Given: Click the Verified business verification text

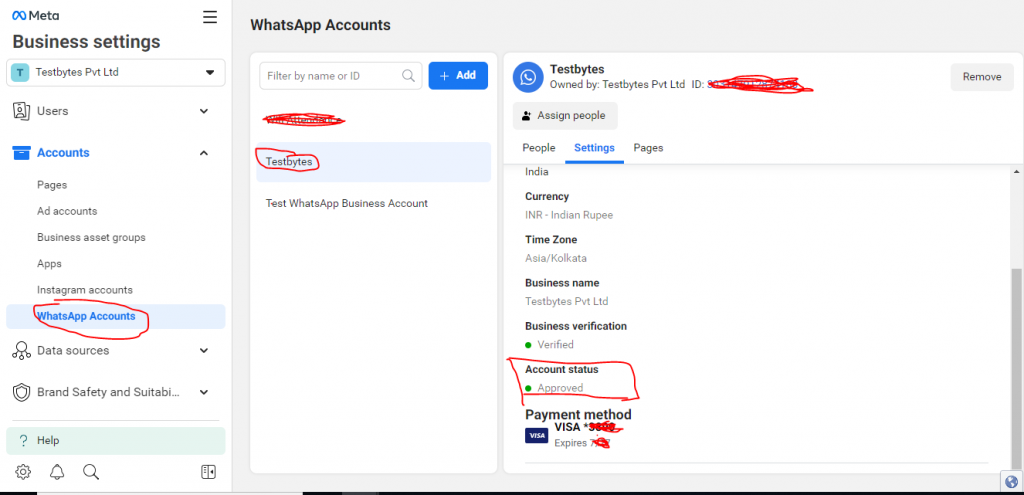Looking at the screenshot, I should click(x=556, y=345).
